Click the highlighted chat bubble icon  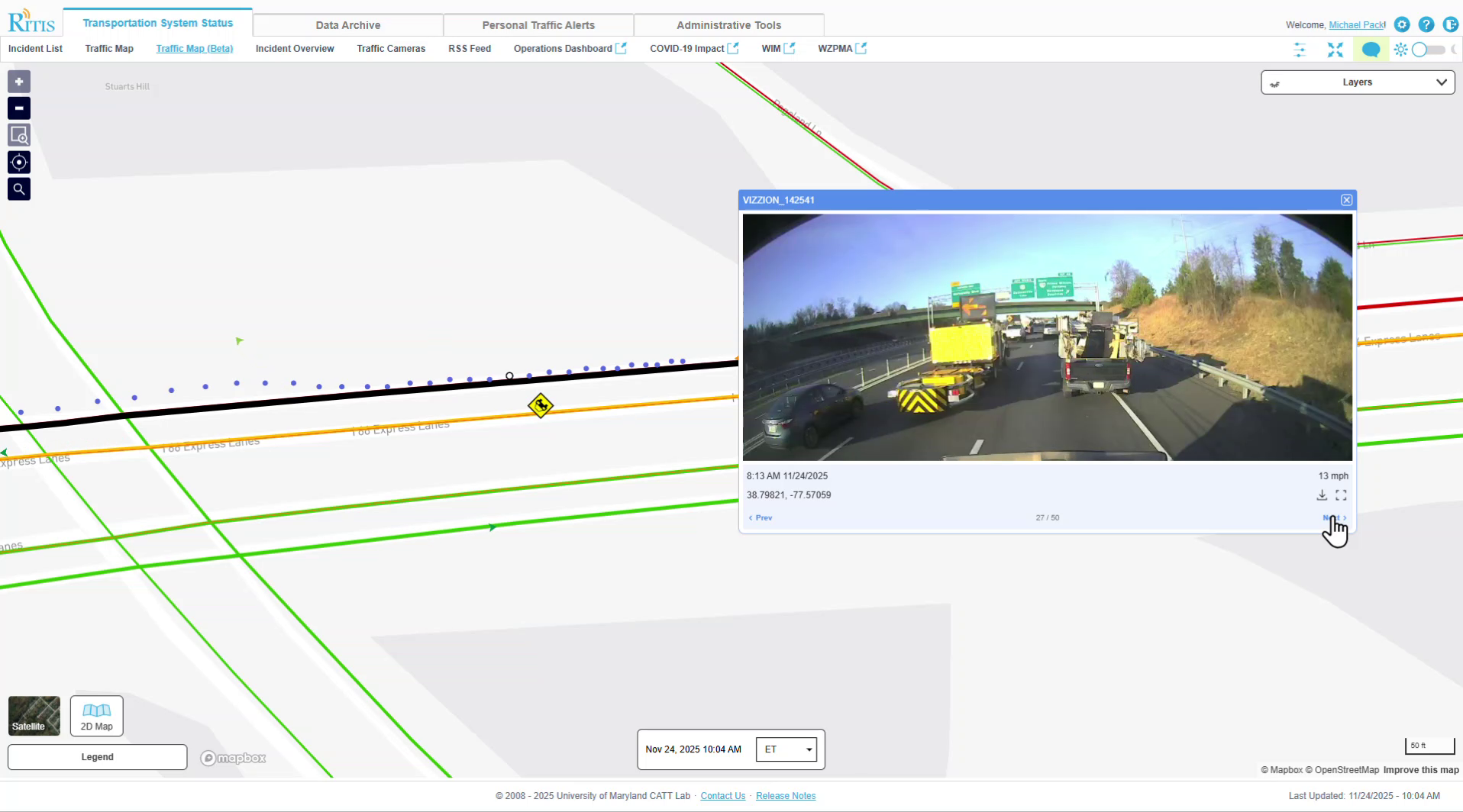1371,50
